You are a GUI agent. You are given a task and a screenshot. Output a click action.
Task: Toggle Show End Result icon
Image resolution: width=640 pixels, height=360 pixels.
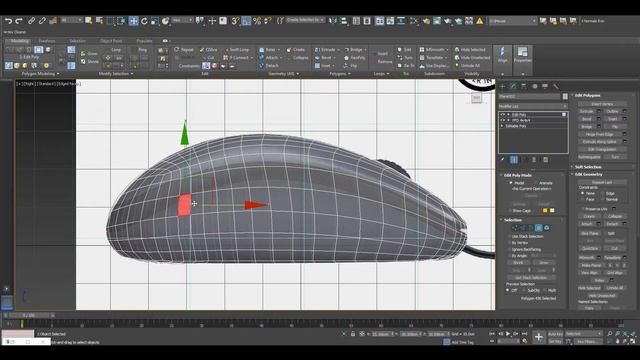point(514,160)
